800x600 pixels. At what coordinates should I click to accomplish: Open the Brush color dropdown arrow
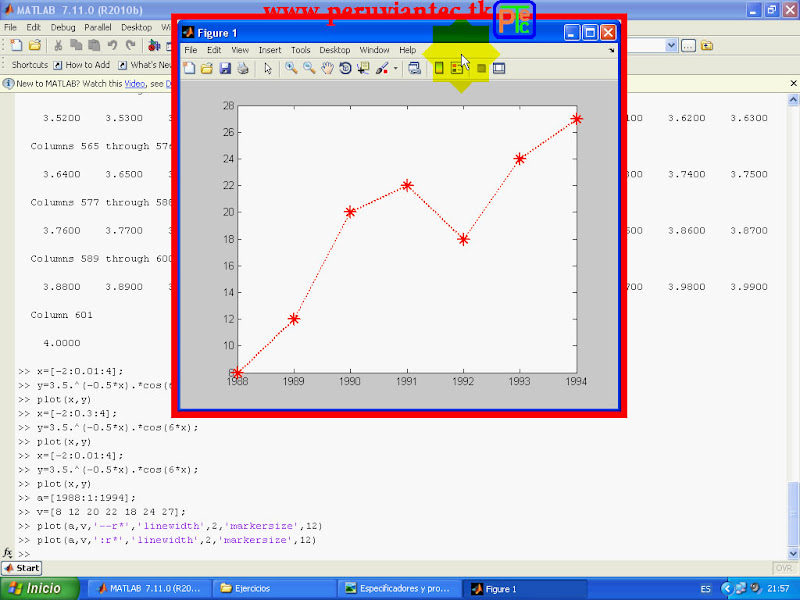pos(395,68)
